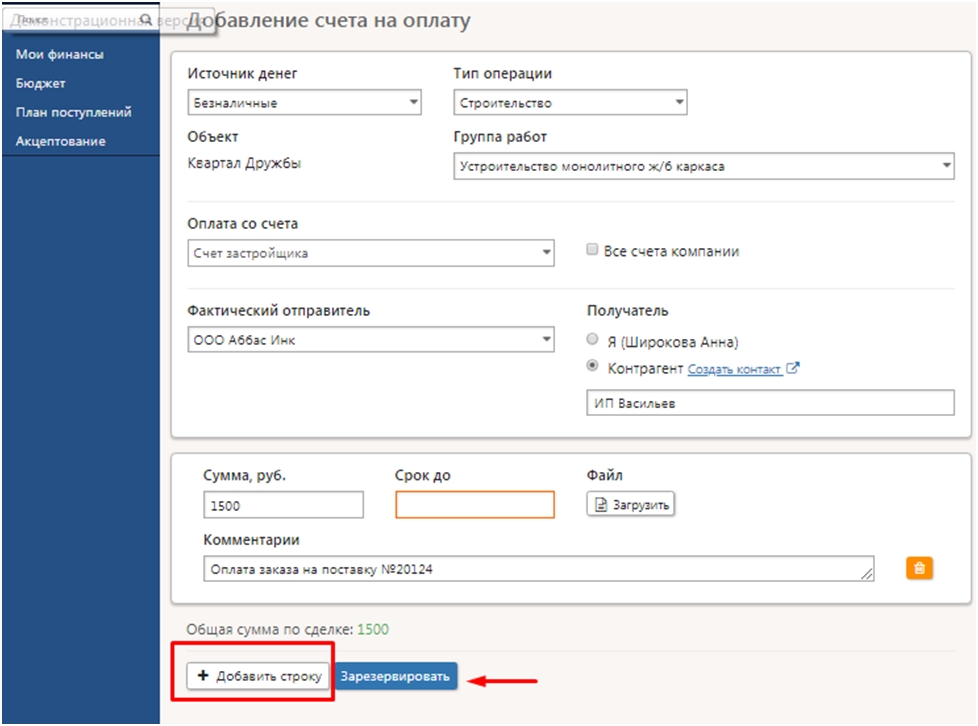This screenshot has height=726, width=978.
Task: Open the Группа работ dropdown
Action: pos(704,167)
